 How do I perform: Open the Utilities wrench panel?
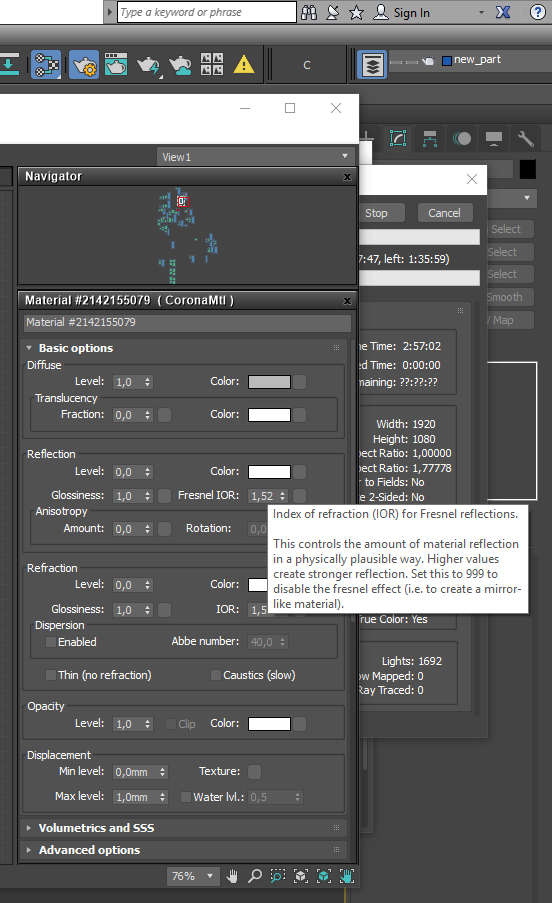tap(525, 139)
